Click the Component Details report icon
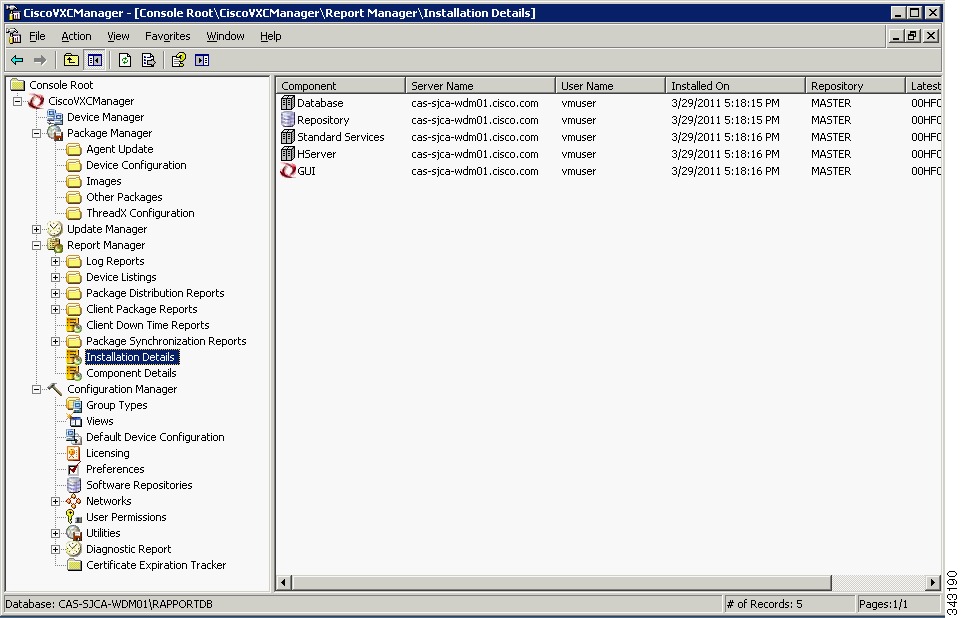The width and height of the screenshot is (961, 618). (x=74, y=373)
